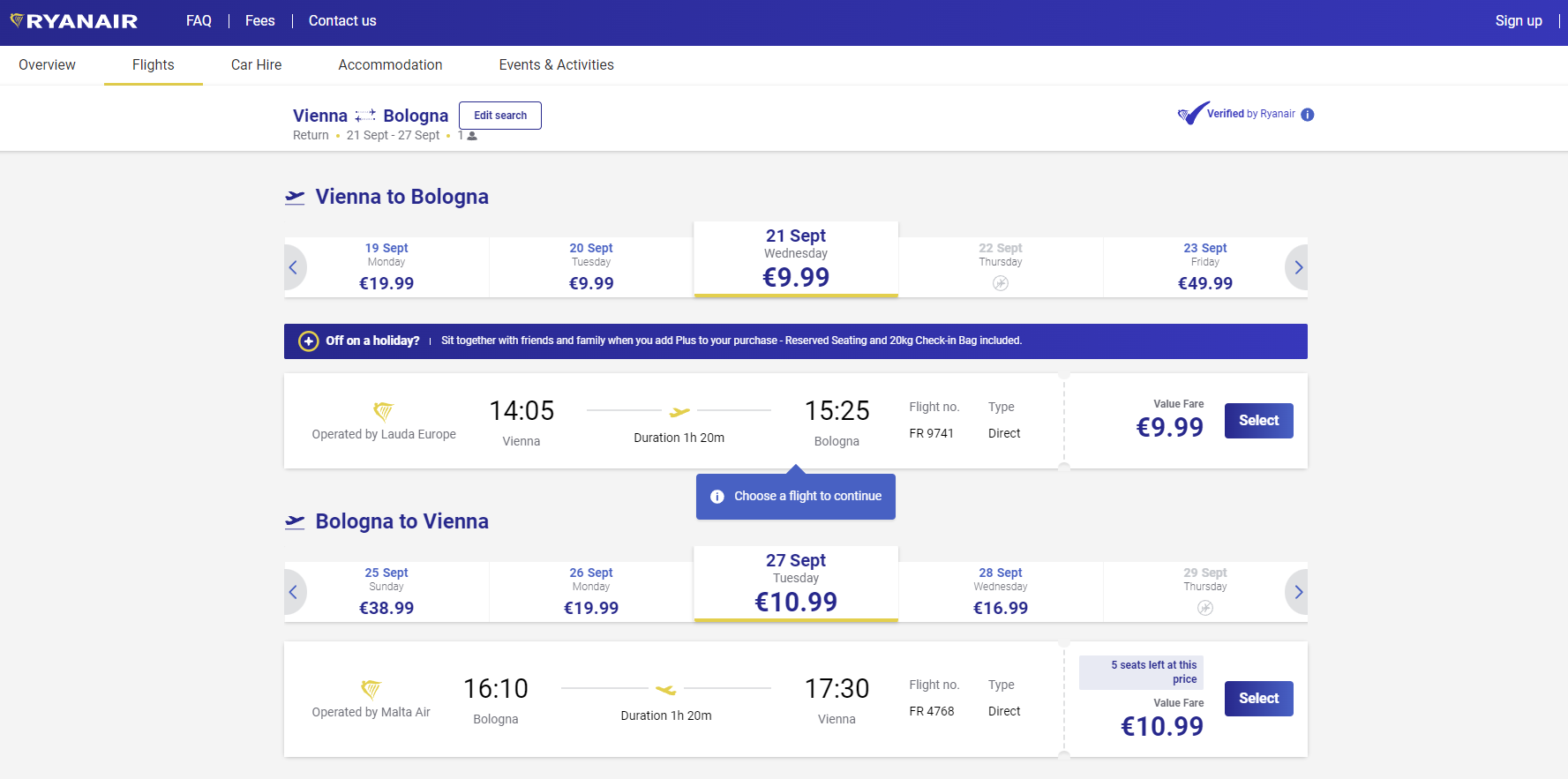
Task: Open the Car Hire tab
Action: point(256,65)
